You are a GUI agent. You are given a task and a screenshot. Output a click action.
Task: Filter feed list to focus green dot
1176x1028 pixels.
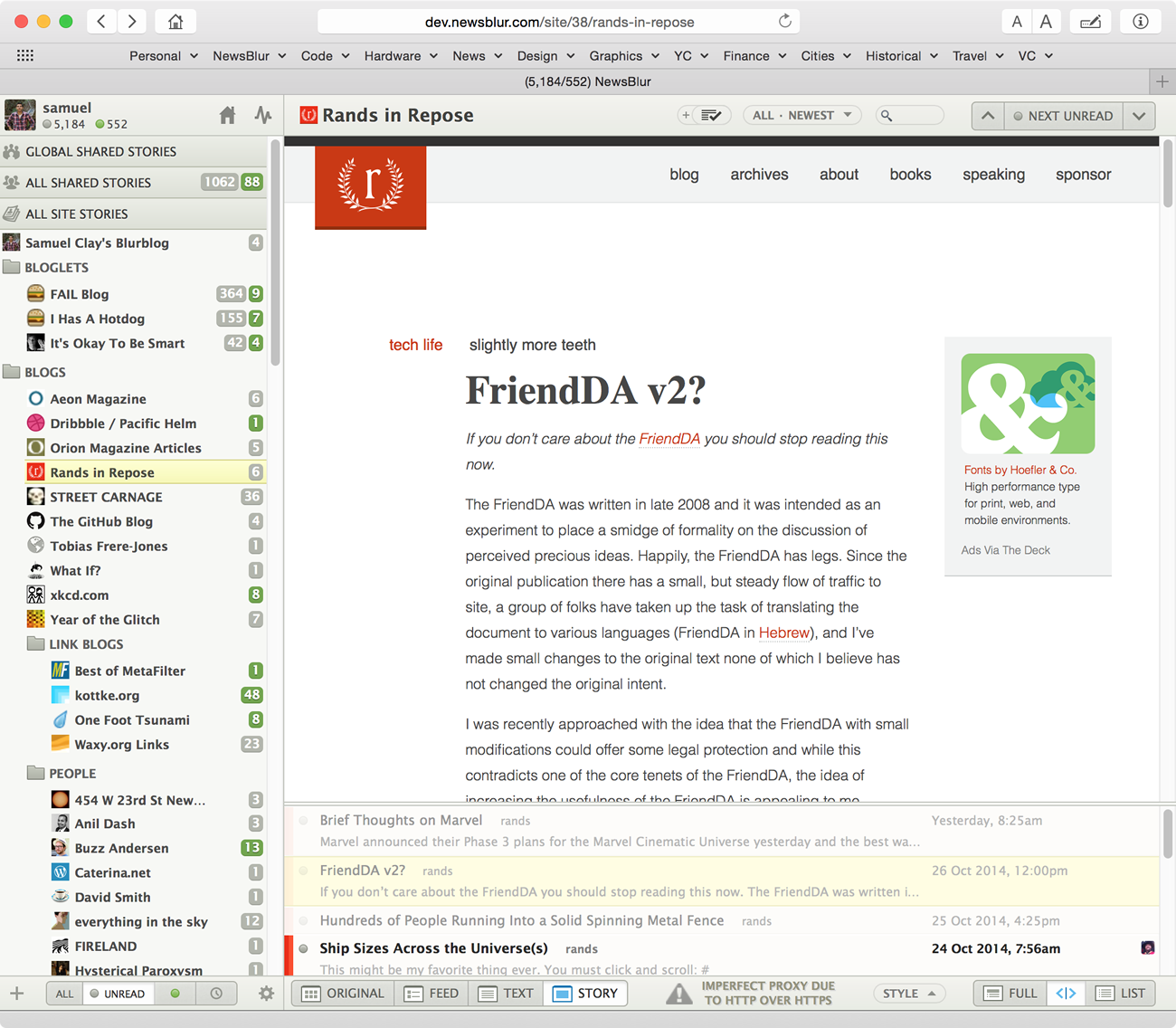coord(175,994)
